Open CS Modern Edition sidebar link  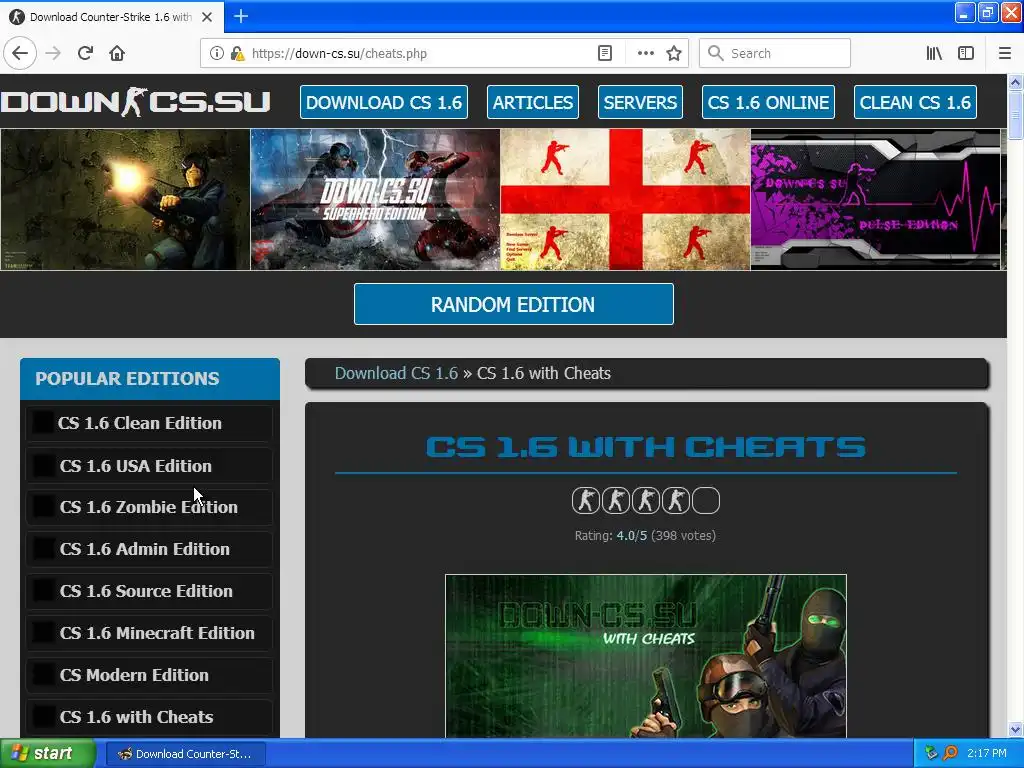pyautogui.click(x=150, y=675)
